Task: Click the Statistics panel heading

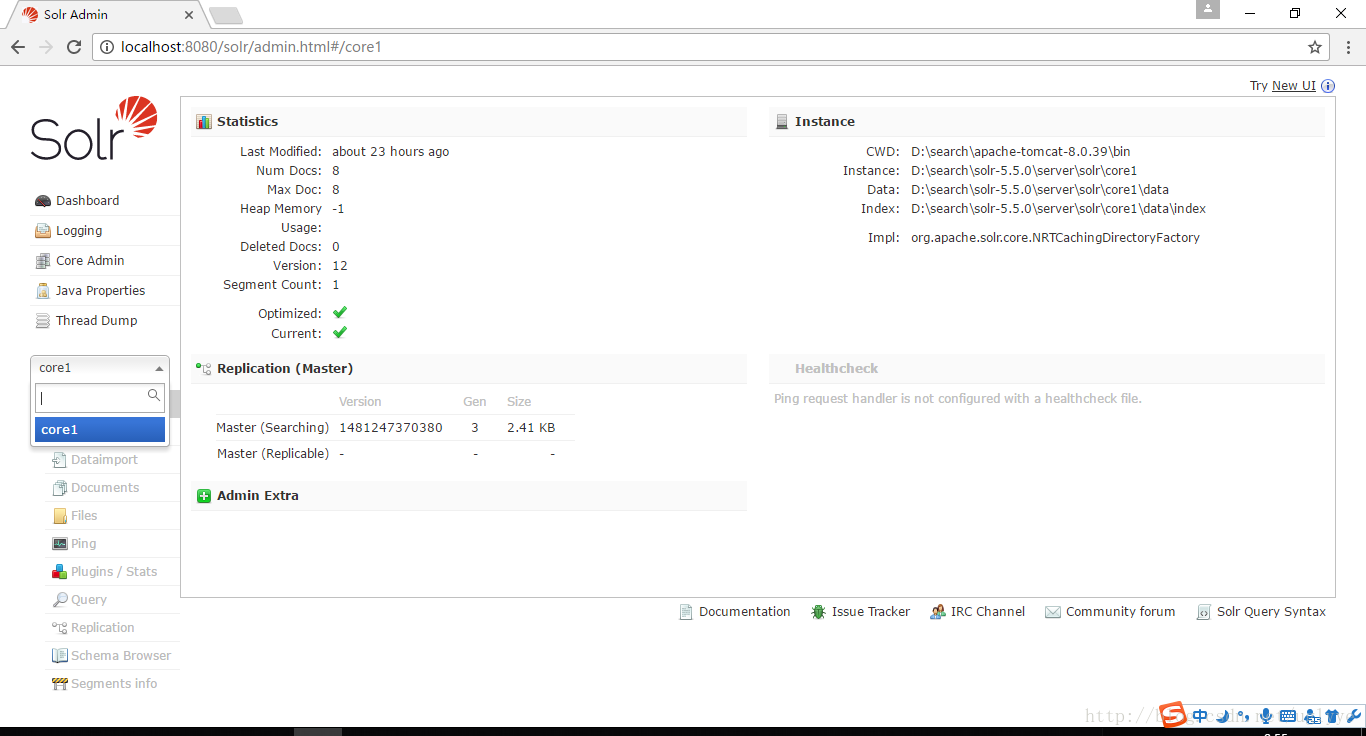Action: click(247, 122)
